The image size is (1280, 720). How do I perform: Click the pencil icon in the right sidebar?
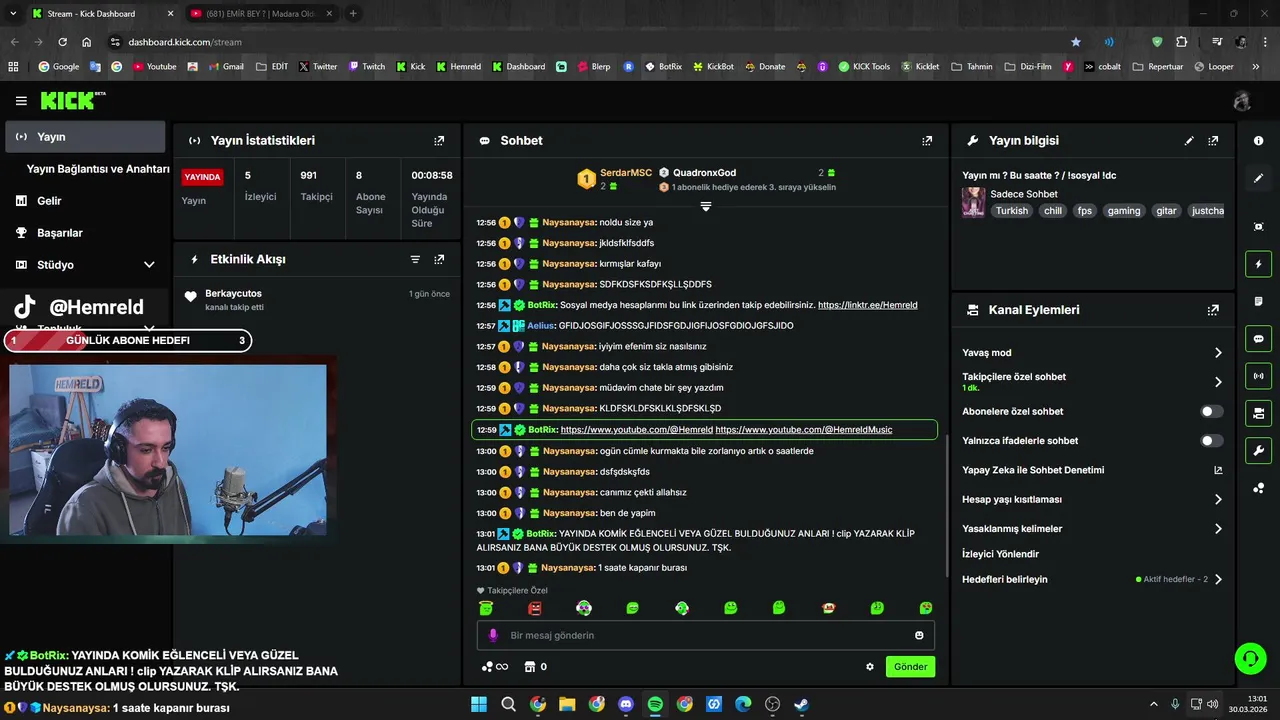pyautogui.click(x=1258, y=178)
